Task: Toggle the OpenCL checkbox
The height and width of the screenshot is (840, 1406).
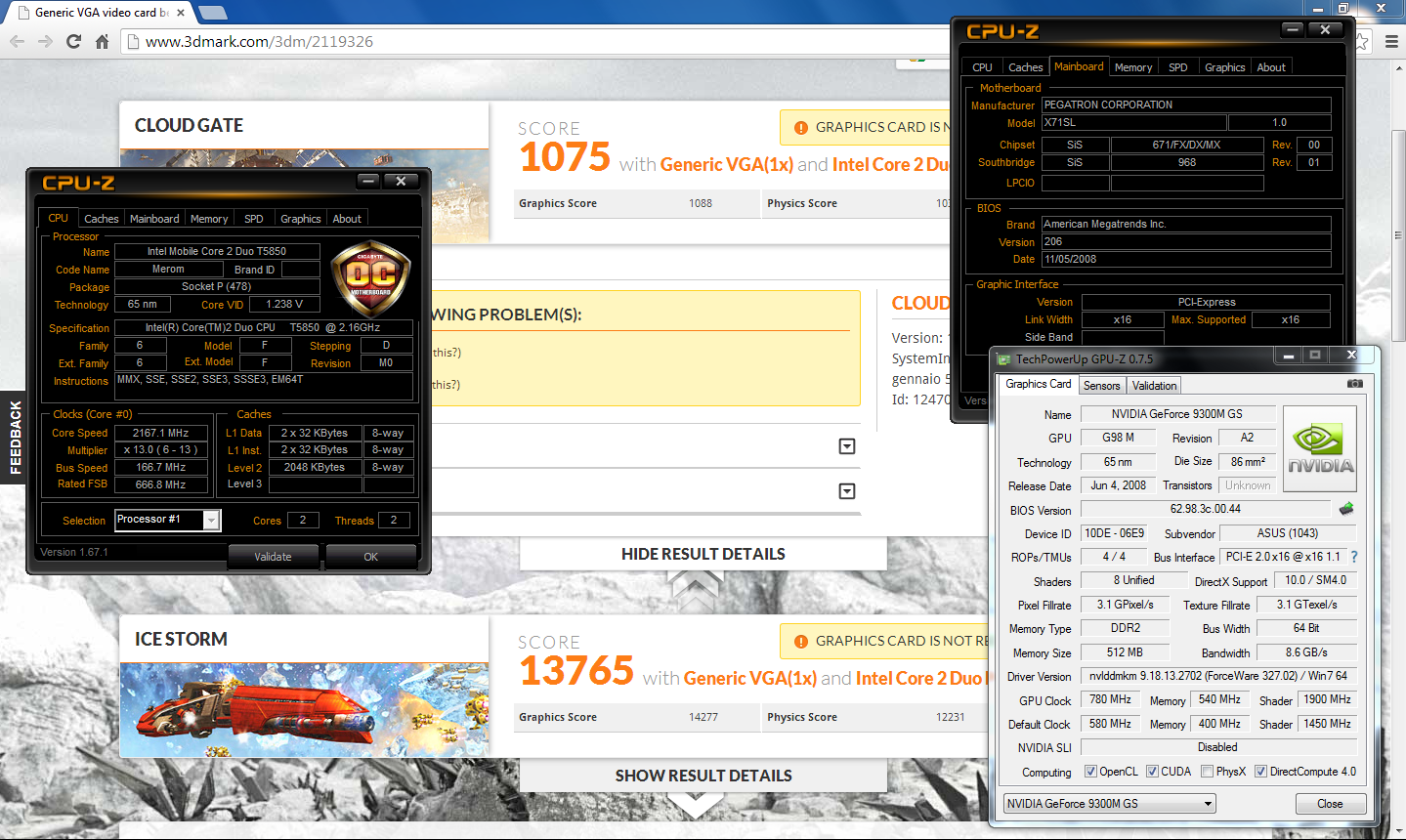Action: 1090,772
